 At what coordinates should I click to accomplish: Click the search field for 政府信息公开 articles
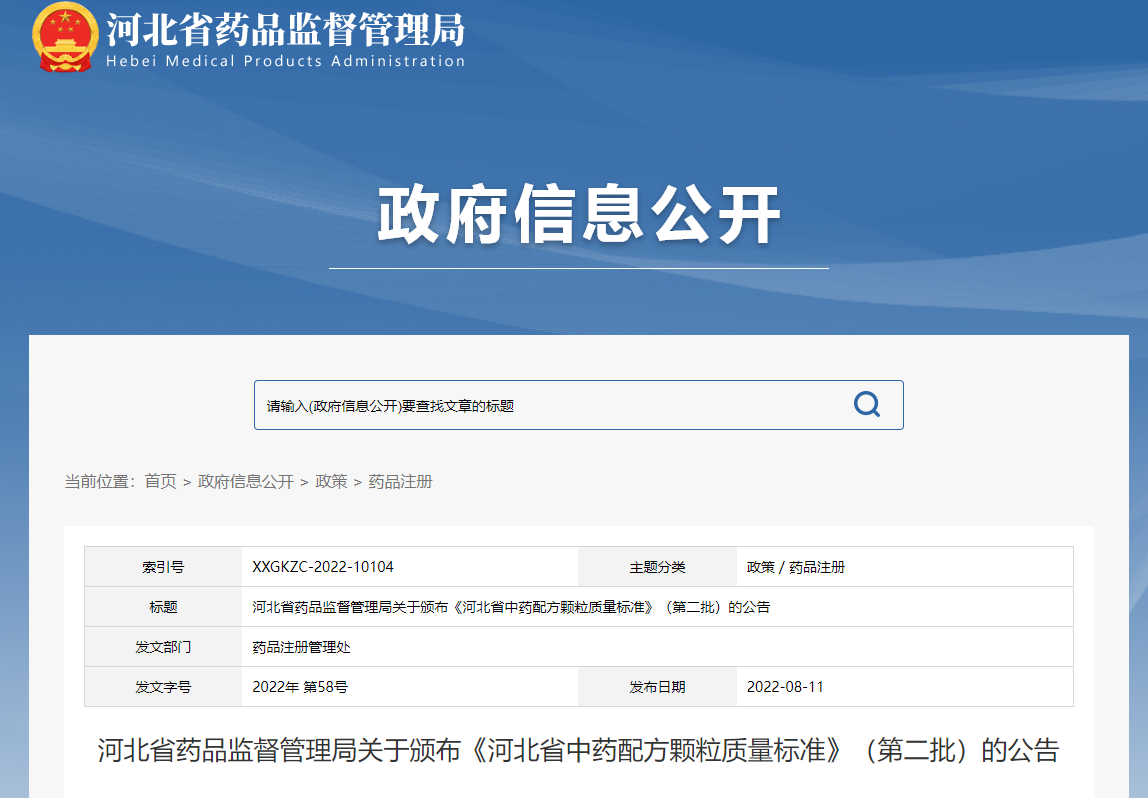pyautogui.click(x=550, y=405)
